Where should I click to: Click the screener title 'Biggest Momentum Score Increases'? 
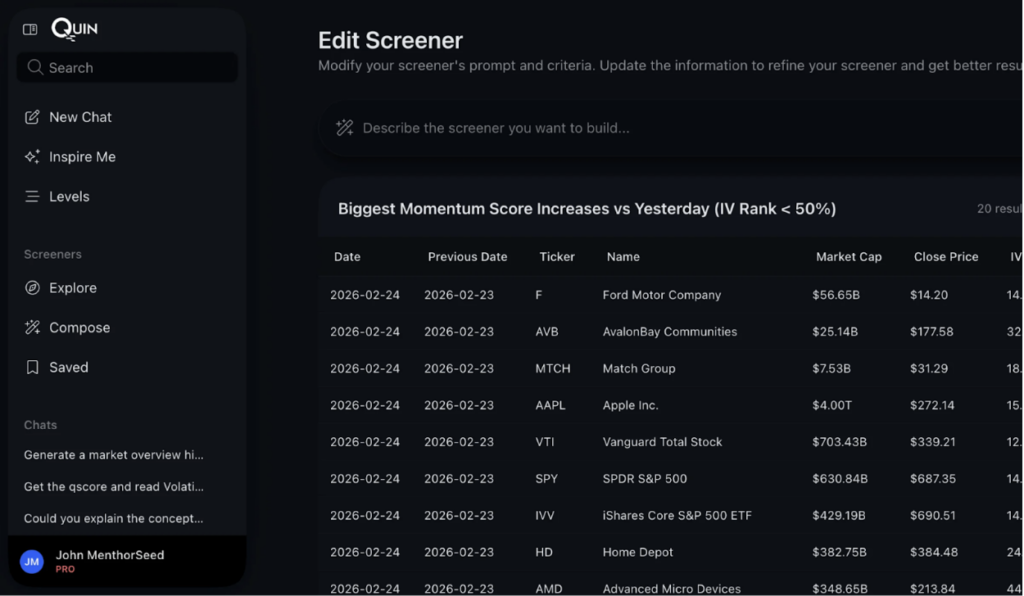(587, 209)
